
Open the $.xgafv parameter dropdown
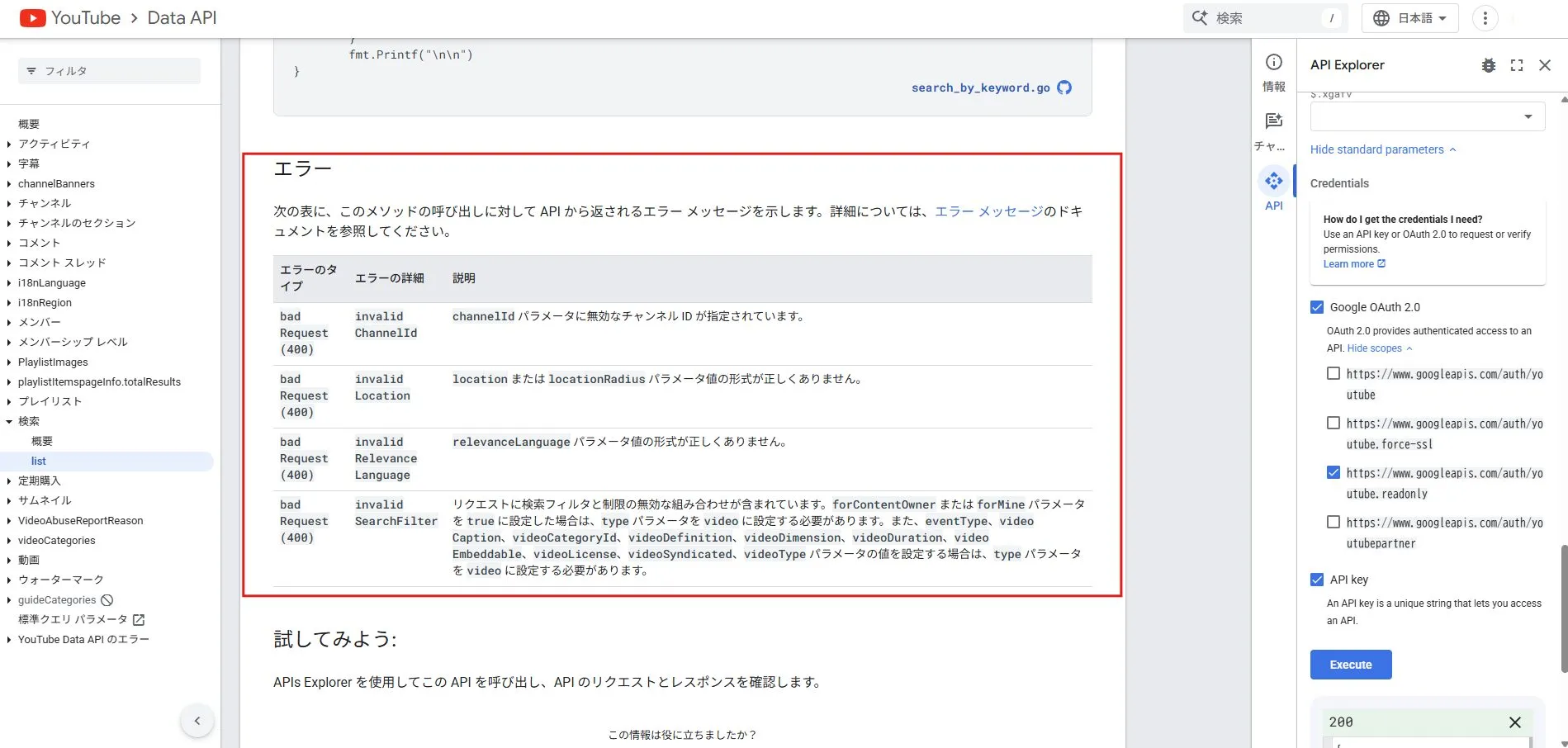coord(1428,116)
